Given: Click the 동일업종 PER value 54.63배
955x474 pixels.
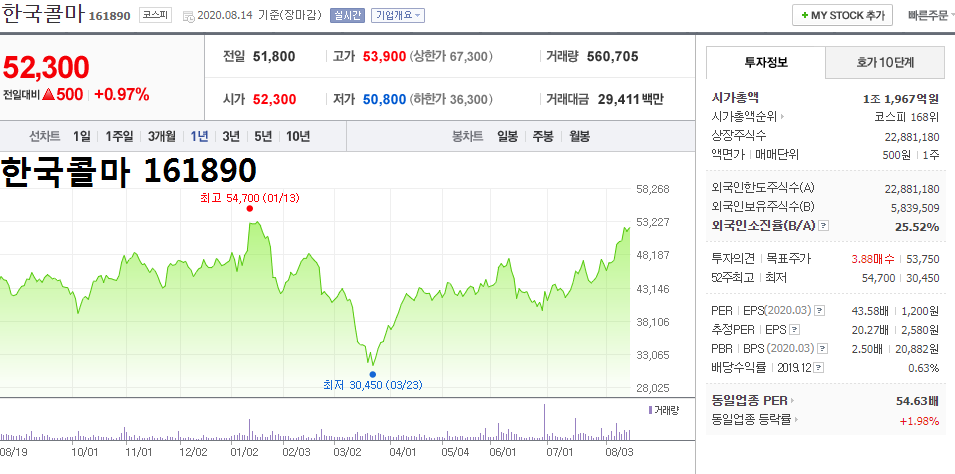Looking at the screenshot, I should [917, 401].
